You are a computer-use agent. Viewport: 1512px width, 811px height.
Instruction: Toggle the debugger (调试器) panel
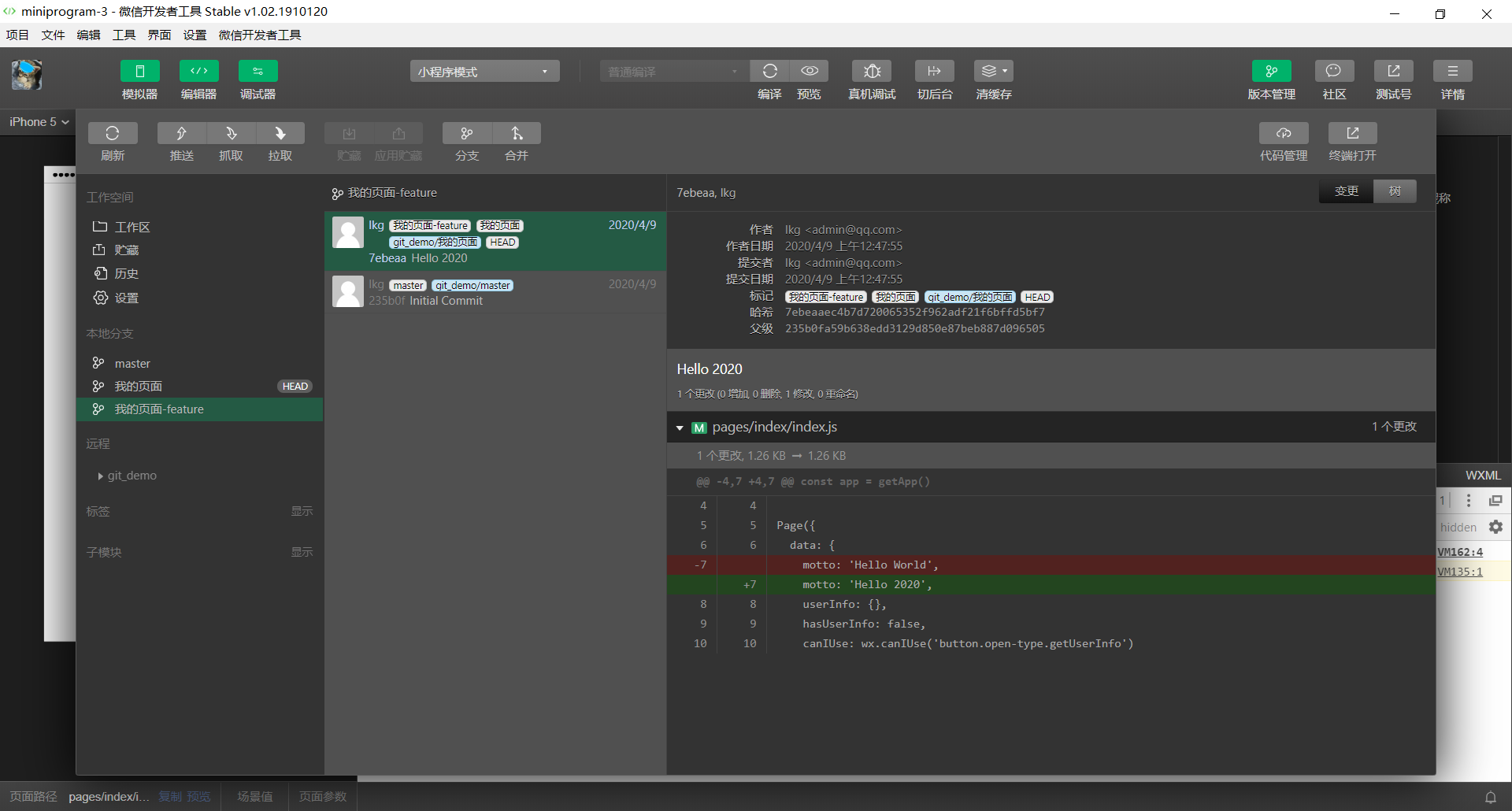258,72
